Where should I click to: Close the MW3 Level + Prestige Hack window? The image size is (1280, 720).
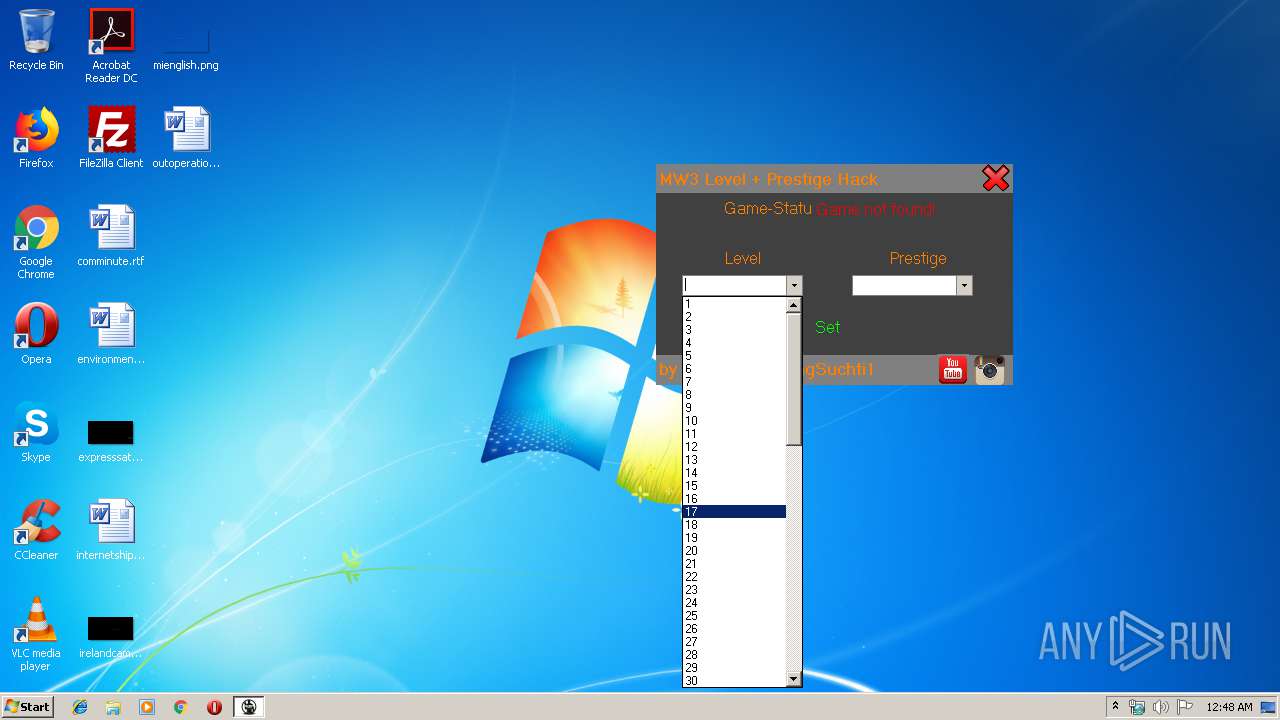[x=996, y=179]
